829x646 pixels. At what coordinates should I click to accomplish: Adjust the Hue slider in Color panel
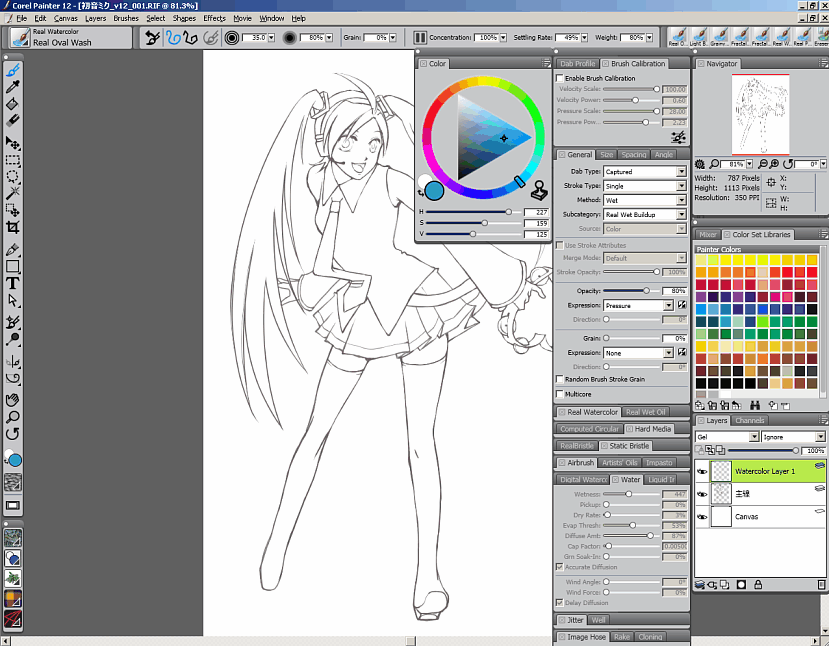(474, 212)
